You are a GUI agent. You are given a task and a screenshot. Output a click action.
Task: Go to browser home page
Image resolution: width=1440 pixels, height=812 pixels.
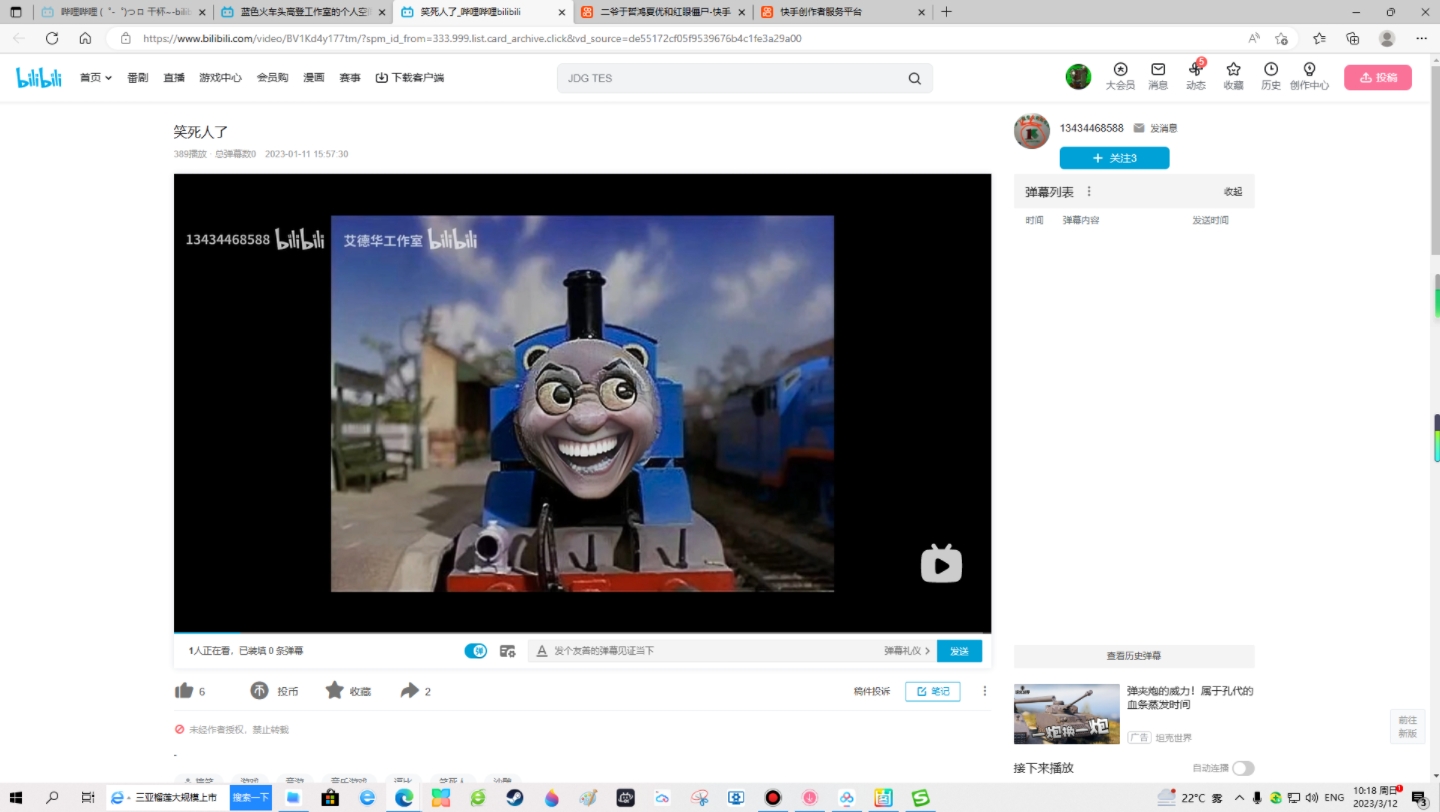85,38
